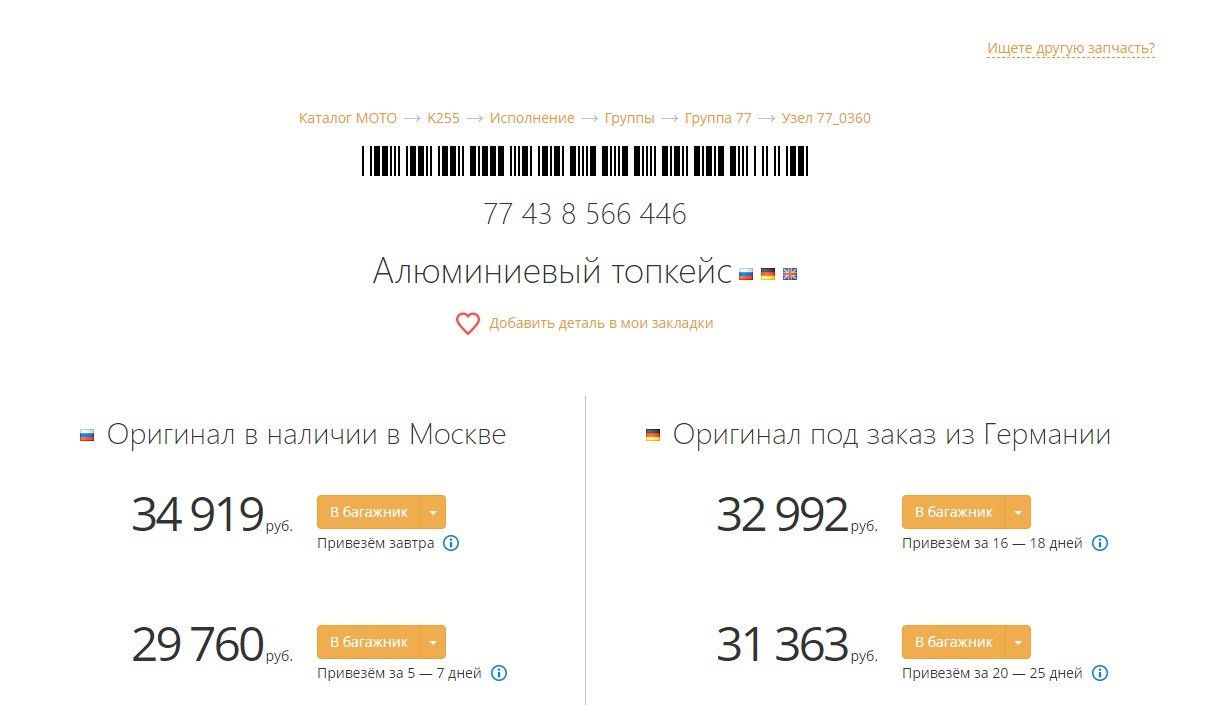The width and height of the screenshot is (1225, 705).
Task: Click the part number barcode image
Action: click(585, 161)
